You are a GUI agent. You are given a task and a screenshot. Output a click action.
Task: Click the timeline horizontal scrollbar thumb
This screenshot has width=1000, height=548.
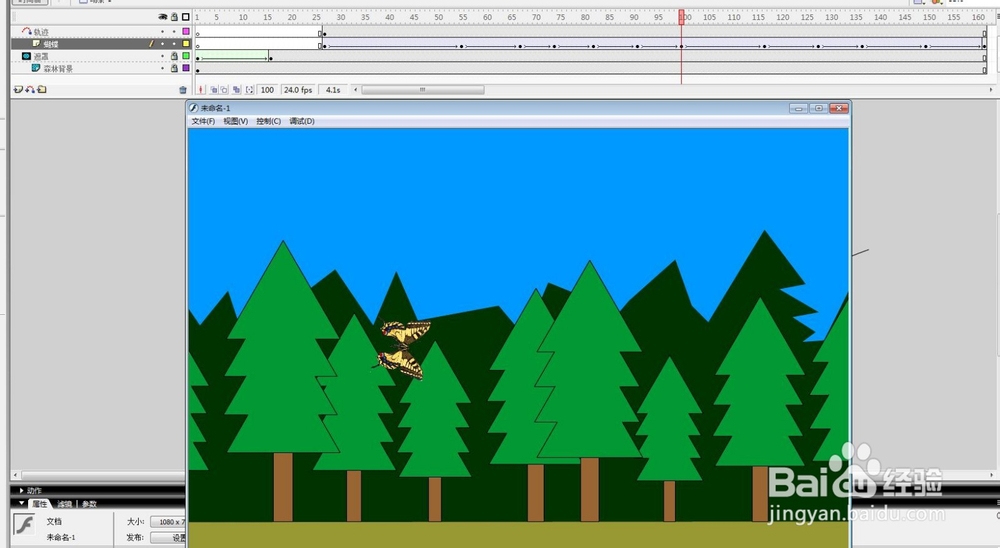tap(422, 90)
